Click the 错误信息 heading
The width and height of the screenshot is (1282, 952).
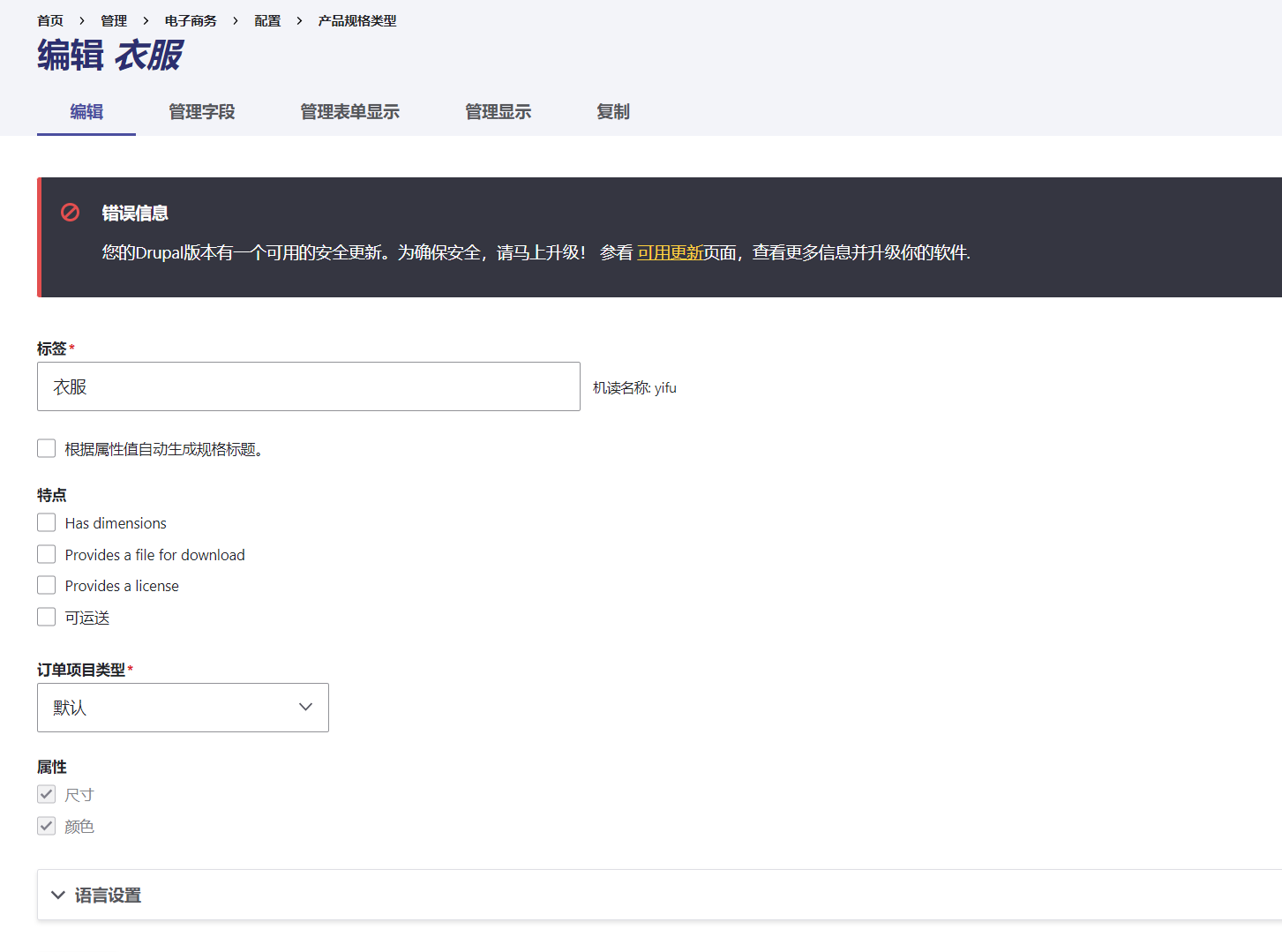(x=135, y=213)
